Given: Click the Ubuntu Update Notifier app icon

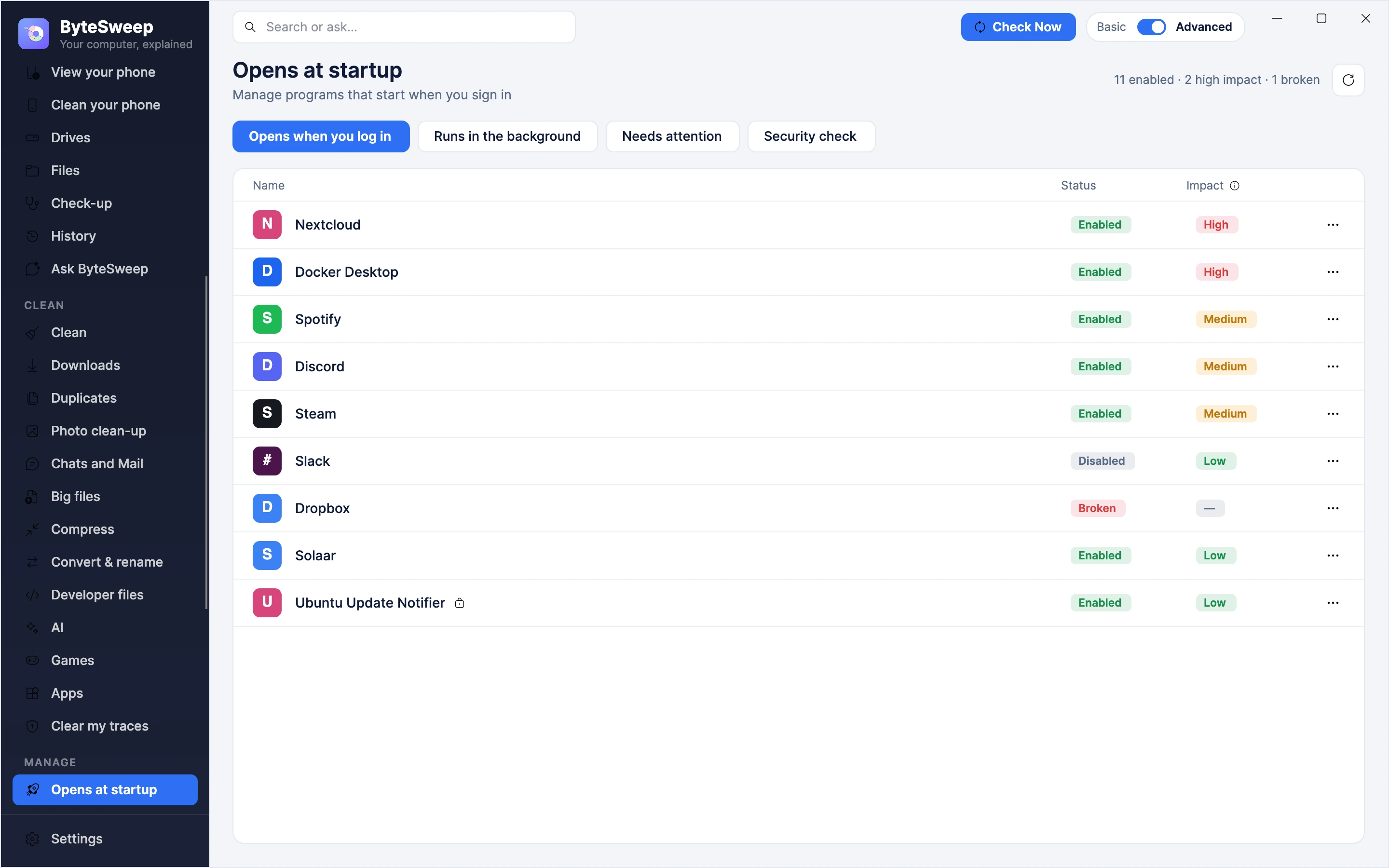Looking at the screenshot, I should (267, 603).
